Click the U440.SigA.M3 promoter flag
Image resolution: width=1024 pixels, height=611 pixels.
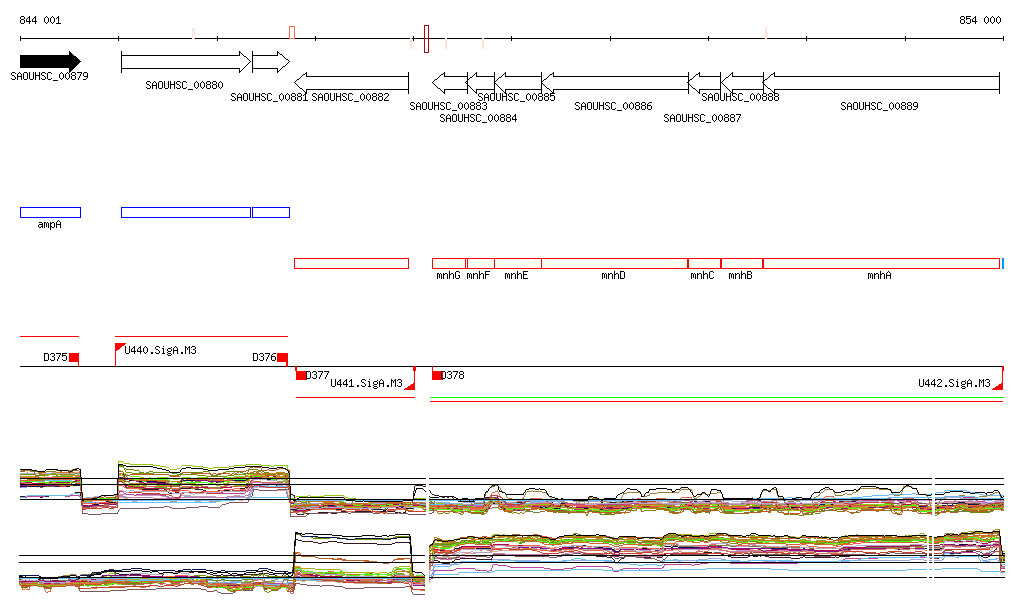[120, 348]
